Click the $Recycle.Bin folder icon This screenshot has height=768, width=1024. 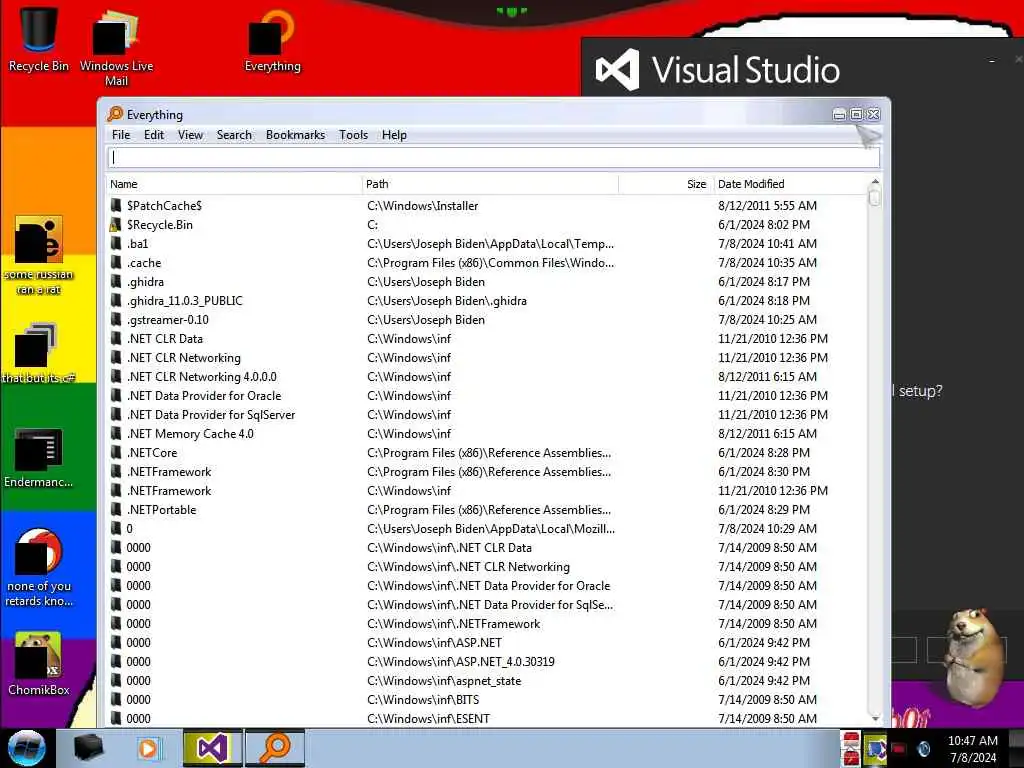point(116,225)
